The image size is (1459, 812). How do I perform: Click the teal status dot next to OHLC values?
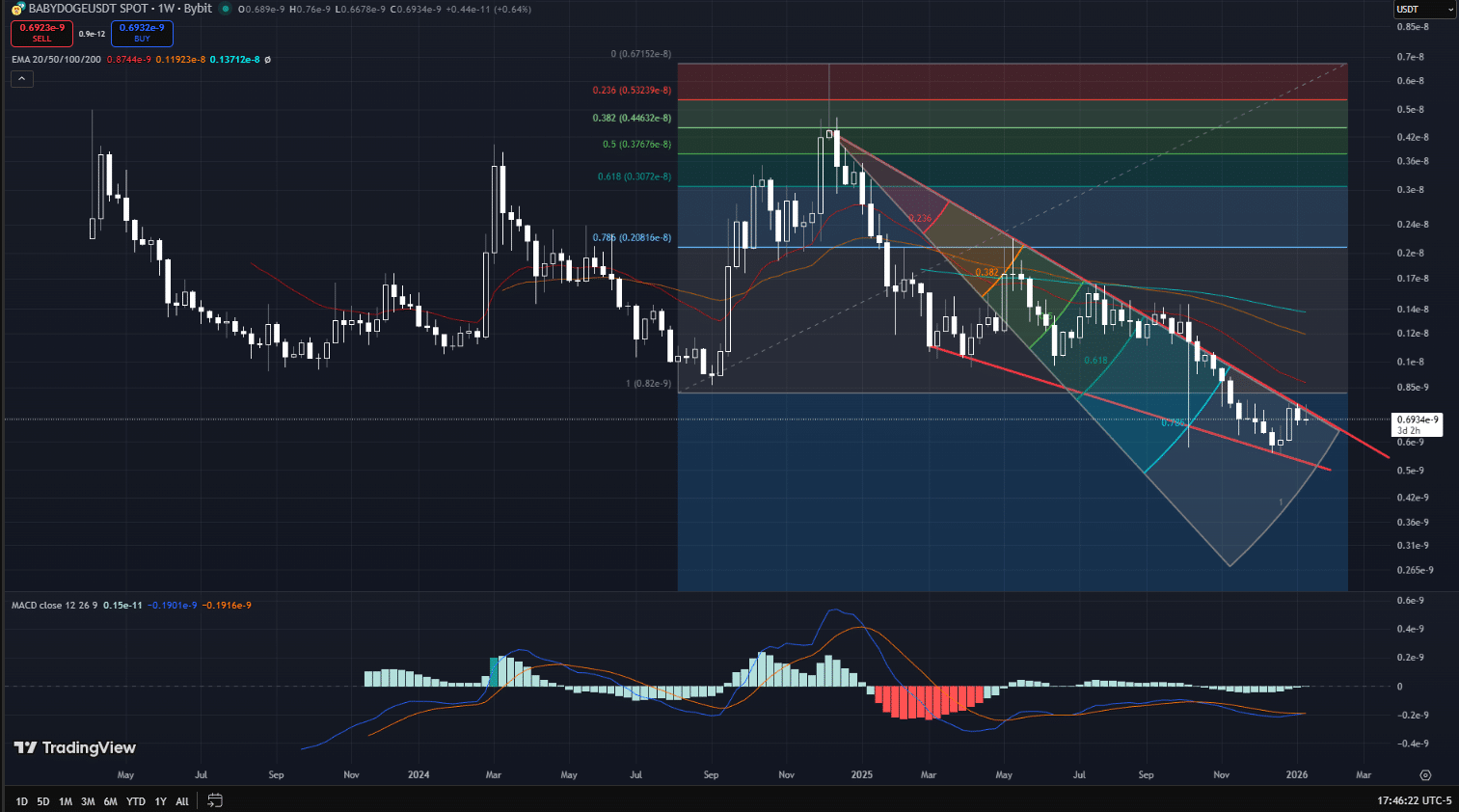point(226,9)
